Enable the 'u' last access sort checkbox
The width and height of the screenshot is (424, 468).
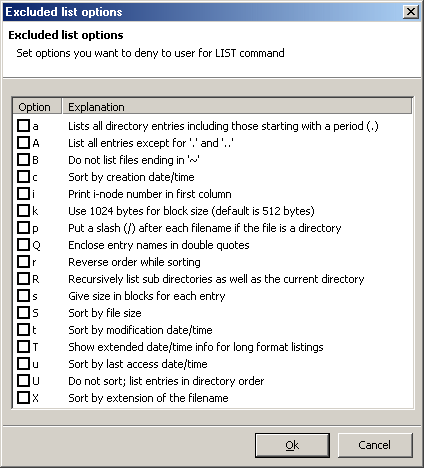click(23, 364)
